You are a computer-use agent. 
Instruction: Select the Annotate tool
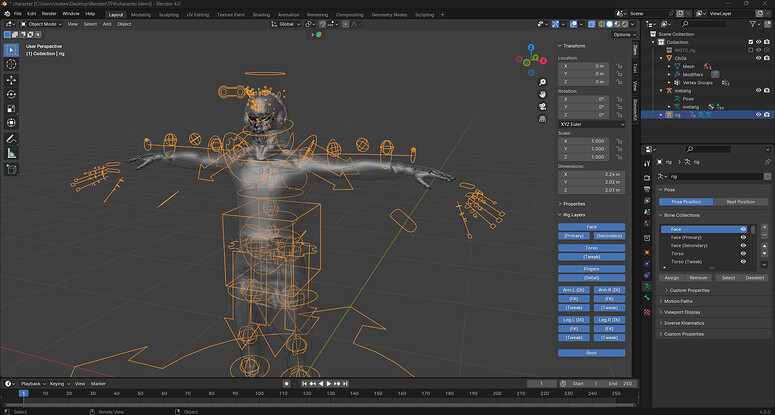[11, 139]
